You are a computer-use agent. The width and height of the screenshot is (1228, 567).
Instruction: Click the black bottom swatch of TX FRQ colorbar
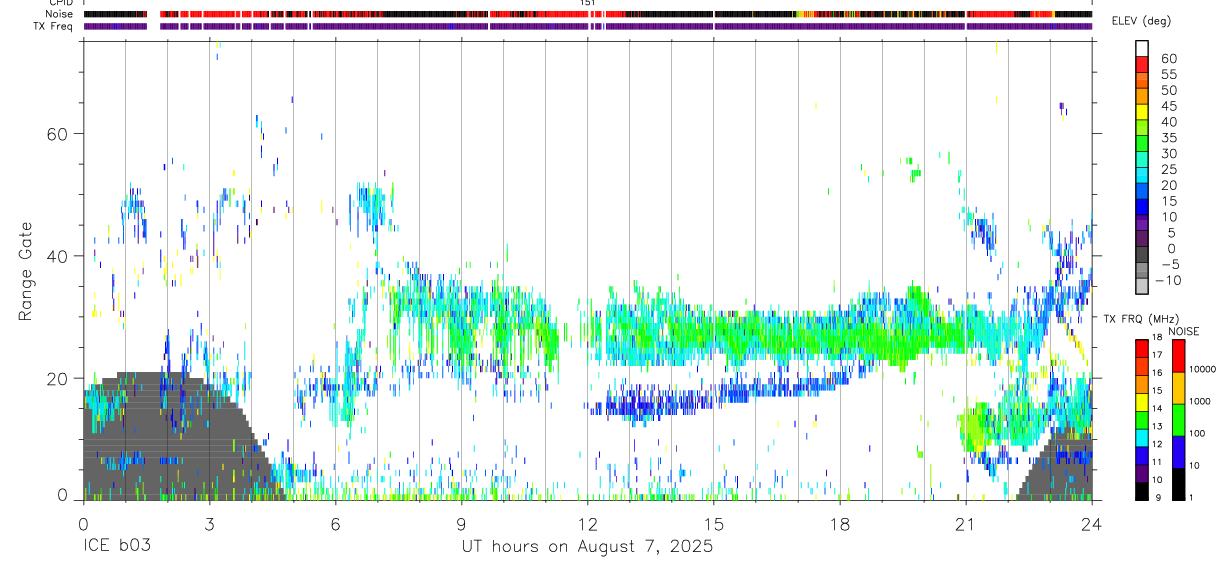point(1142,491)
